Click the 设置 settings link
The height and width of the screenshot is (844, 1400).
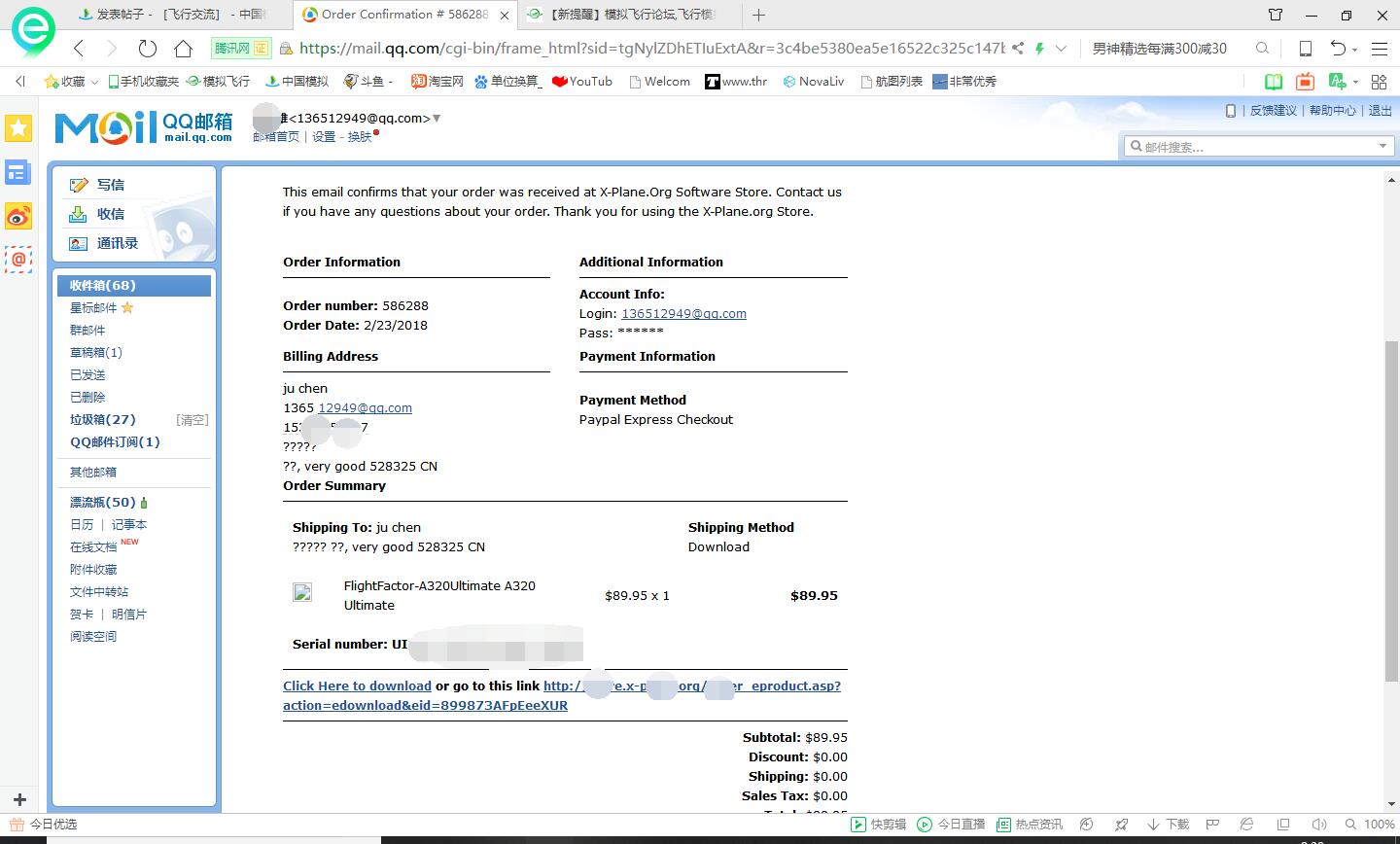[324, 137]
